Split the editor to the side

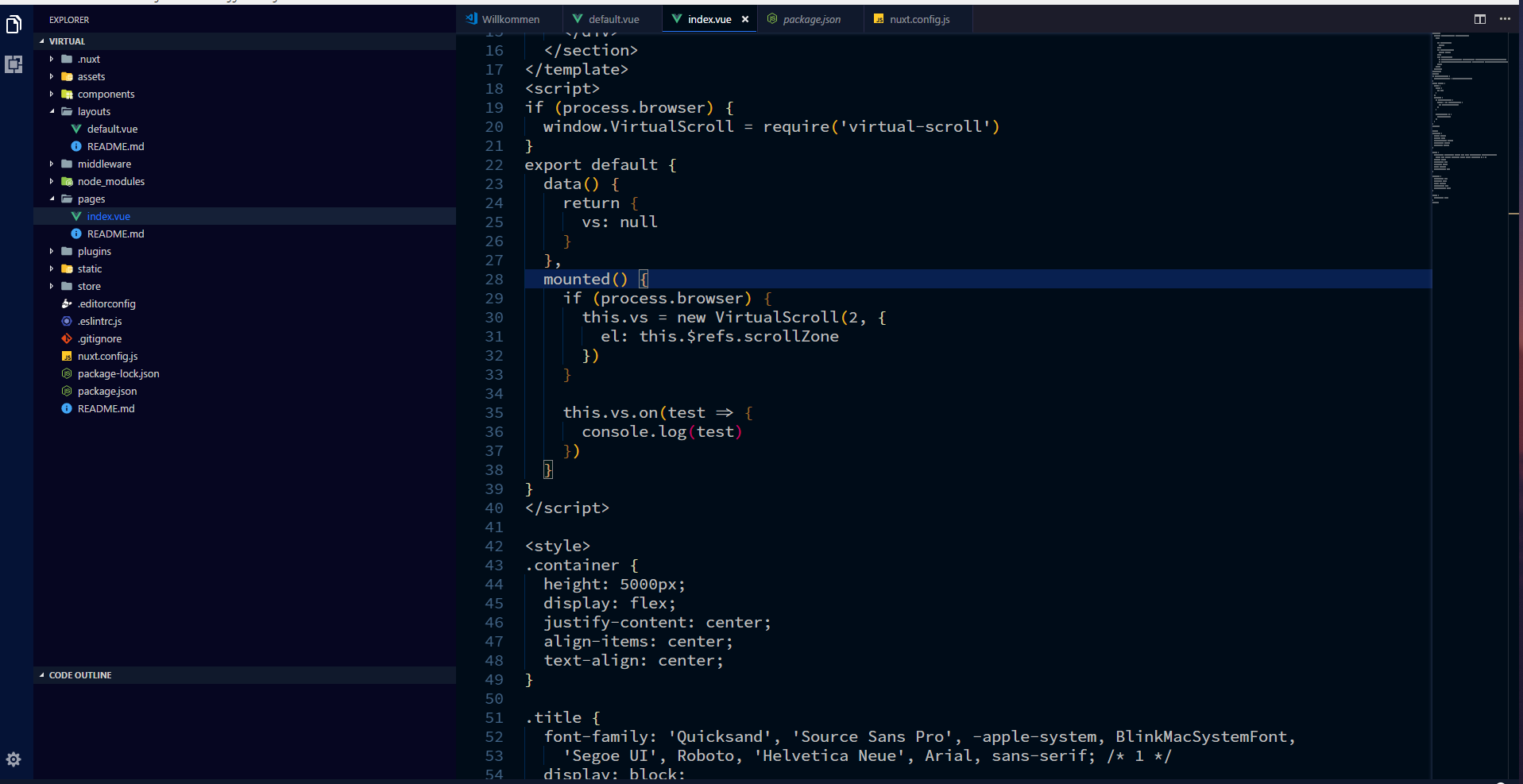pos(1480,19)
